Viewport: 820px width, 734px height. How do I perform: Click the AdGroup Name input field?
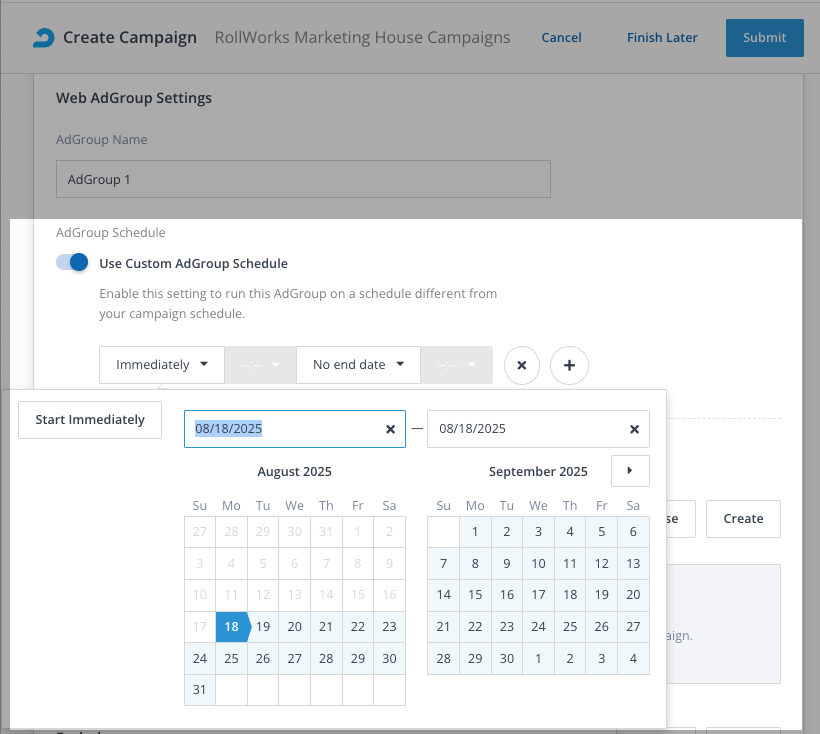303,180
